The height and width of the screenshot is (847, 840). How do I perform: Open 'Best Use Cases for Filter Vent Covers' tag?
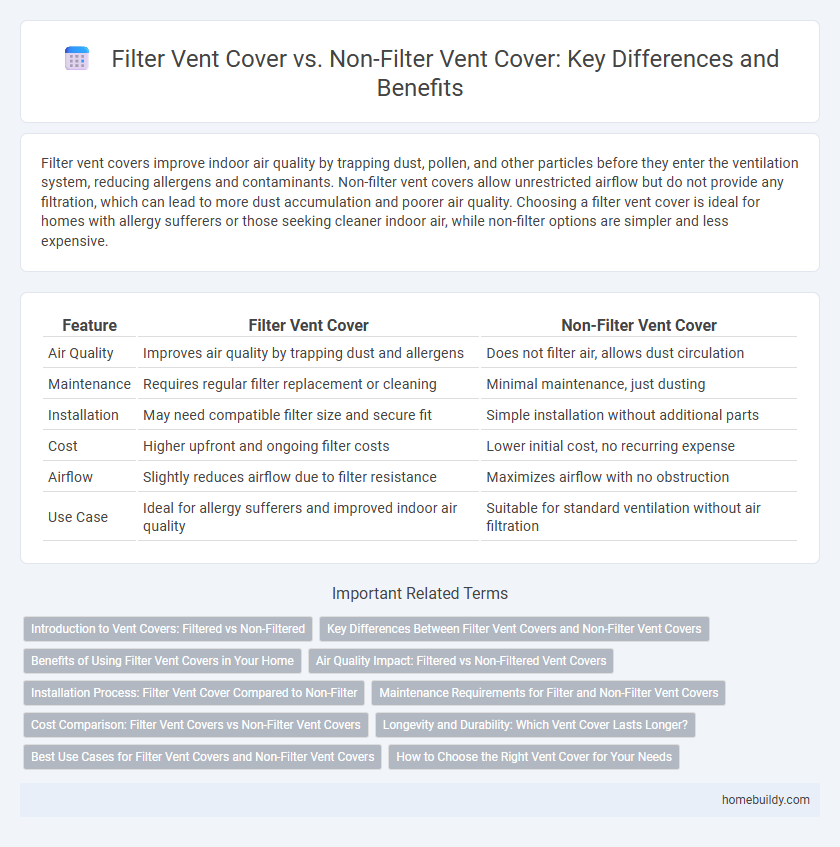(202, 757)
